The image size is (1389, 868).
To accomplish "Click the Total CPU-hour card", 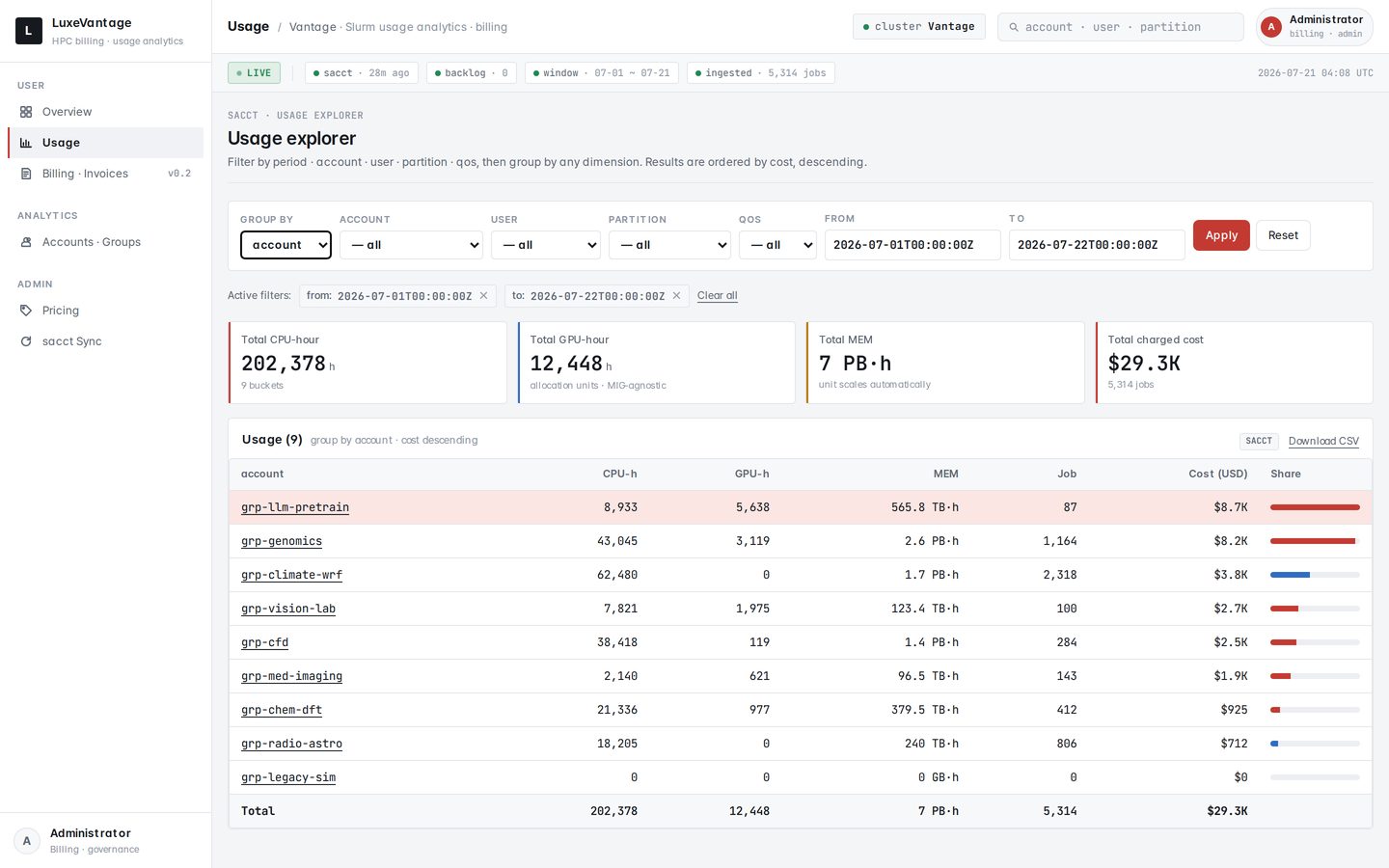I will pos(368,363).
